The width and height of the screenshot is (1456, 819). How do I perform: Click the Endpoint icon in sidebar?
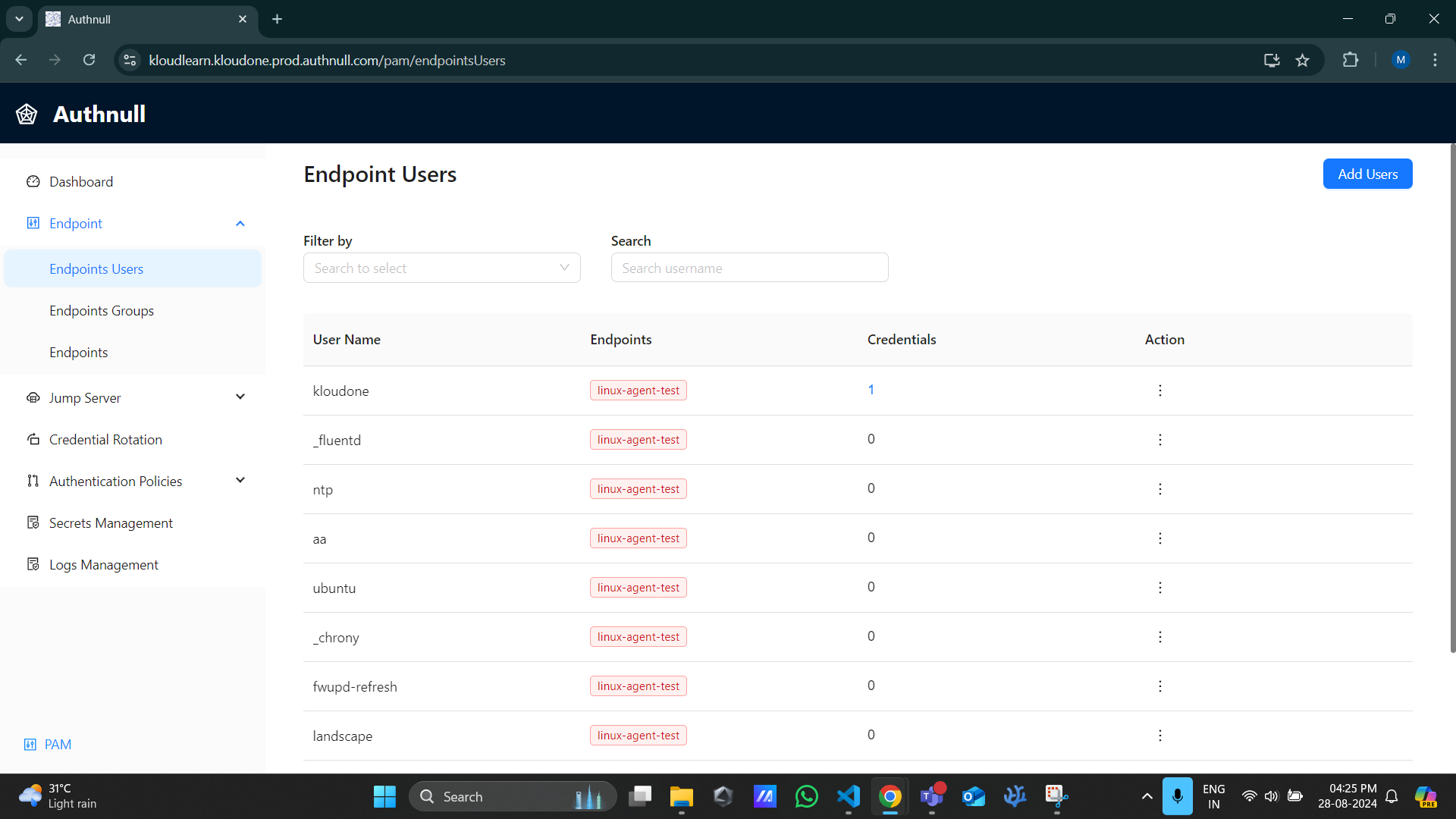pyautogui.click(x=34, y=223)
